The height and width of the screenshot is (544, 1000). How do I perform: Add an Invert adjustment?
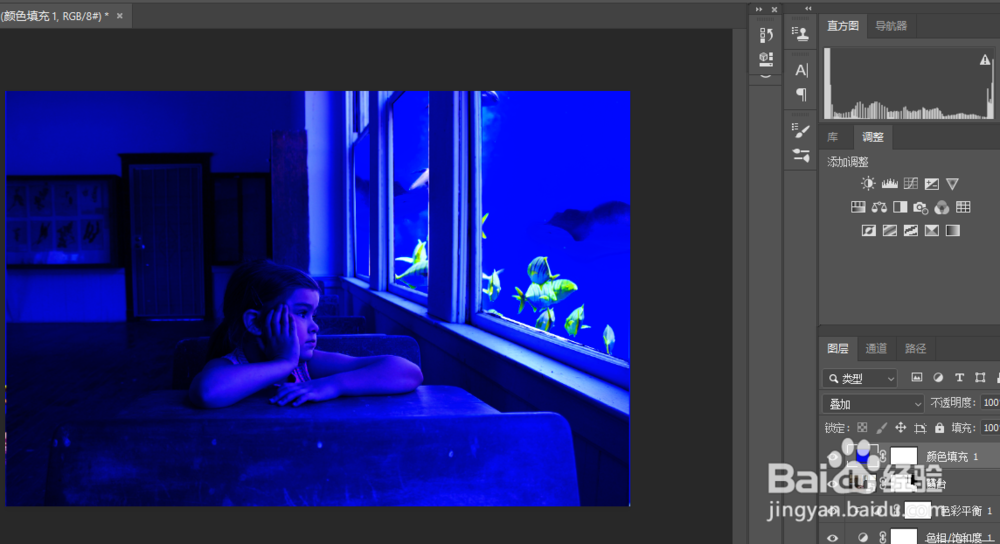(x=869, y=230)
